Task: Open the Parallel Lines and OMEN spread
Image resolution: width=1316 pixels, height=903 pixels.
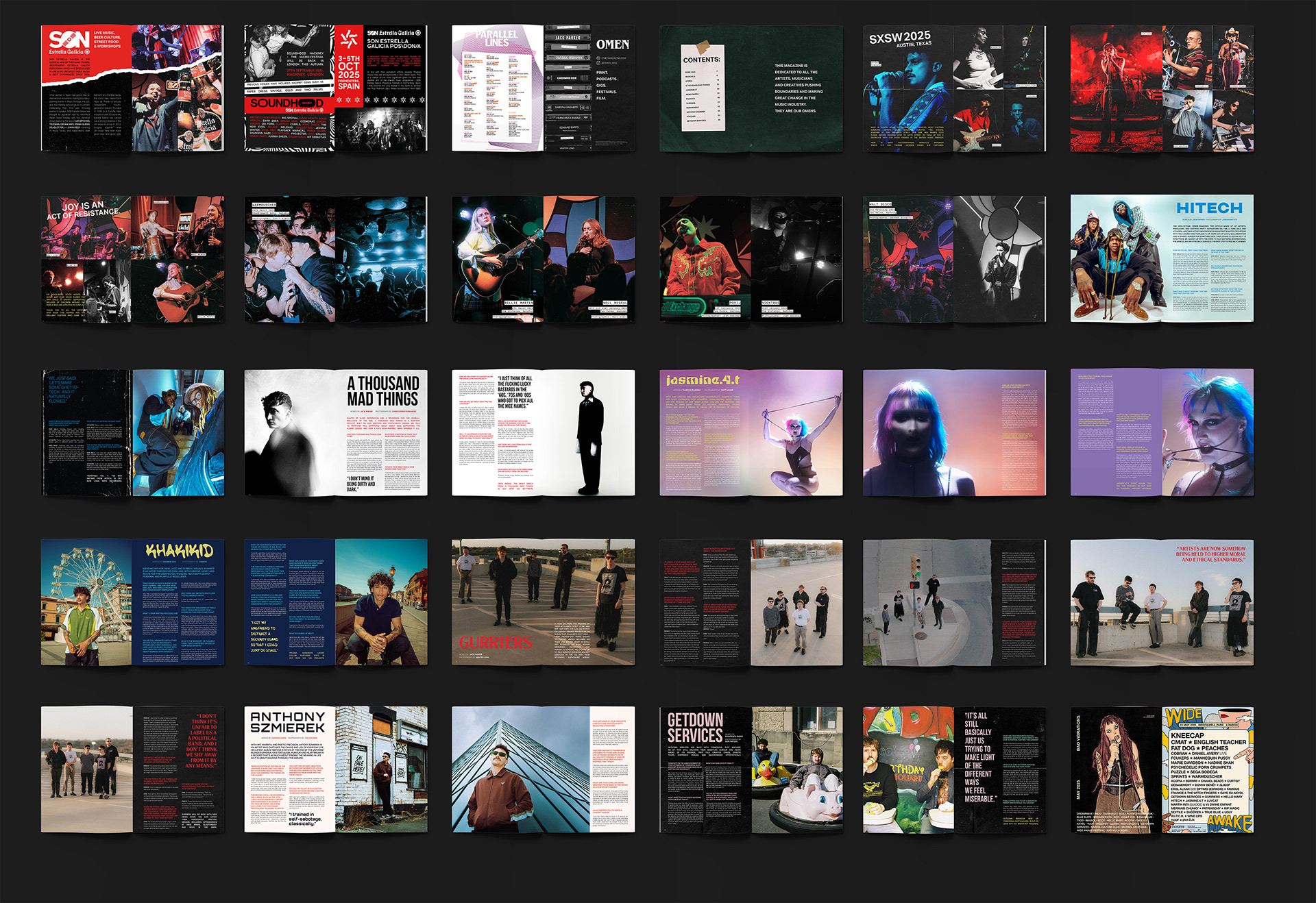Action: pos(544,88)
